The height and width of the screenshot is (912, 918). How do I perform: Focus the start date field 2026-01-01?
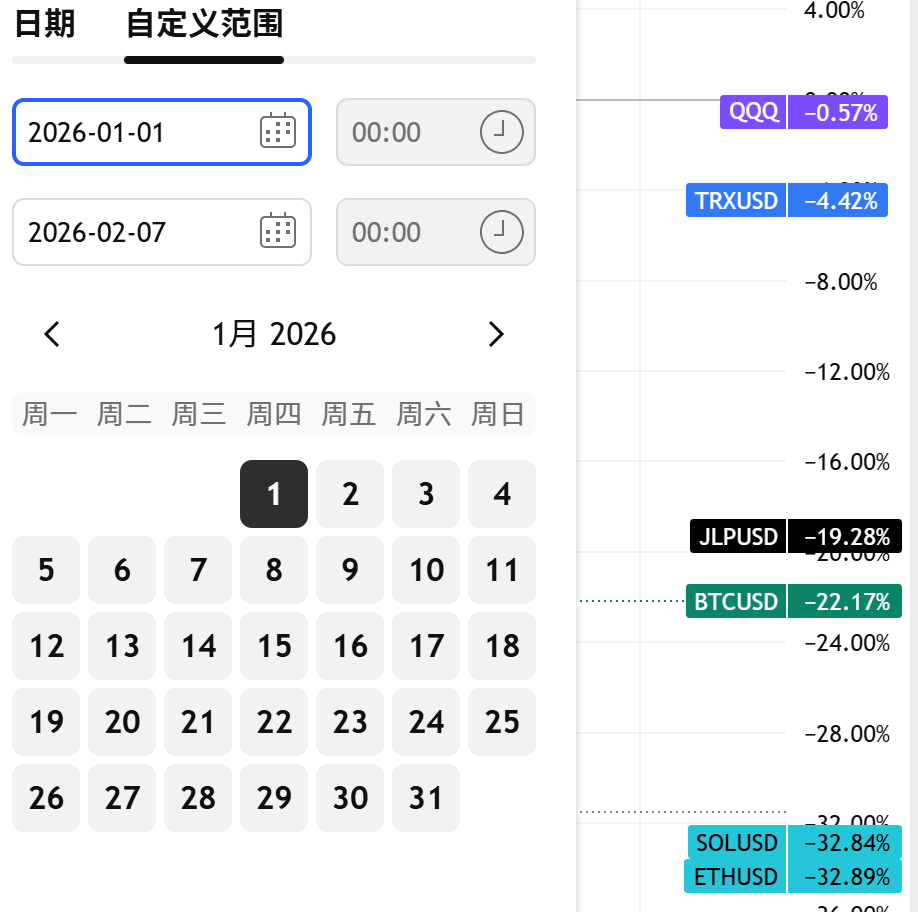130,132
